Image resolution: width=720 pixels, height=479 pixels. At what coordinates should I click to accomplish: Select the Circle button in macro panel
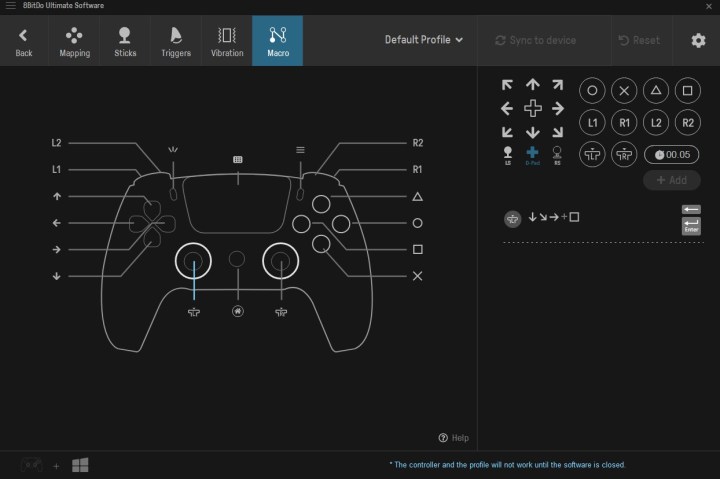click(x=592, y=90)
